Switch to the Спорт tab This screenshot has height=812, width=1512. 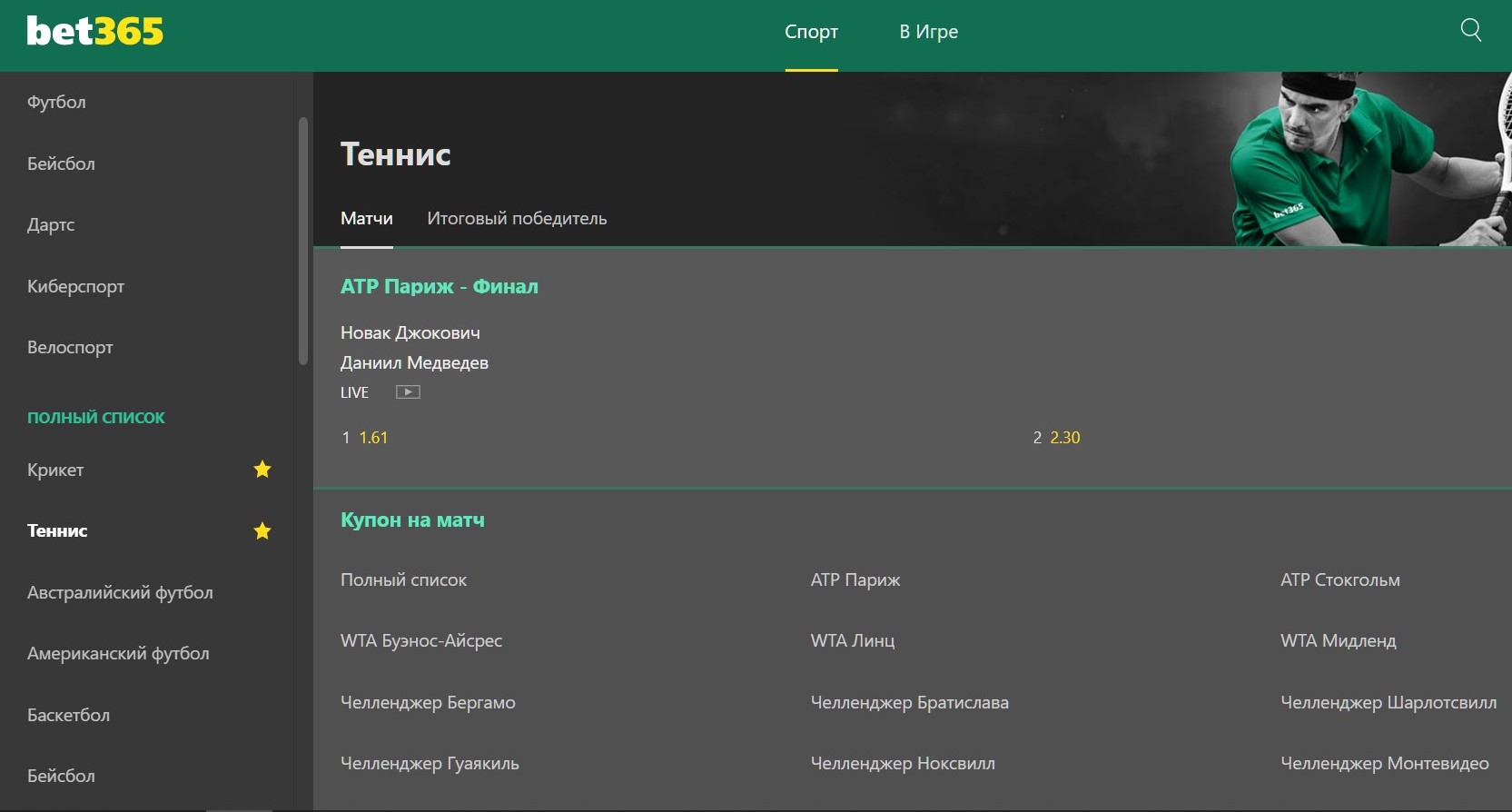point(811,32)
